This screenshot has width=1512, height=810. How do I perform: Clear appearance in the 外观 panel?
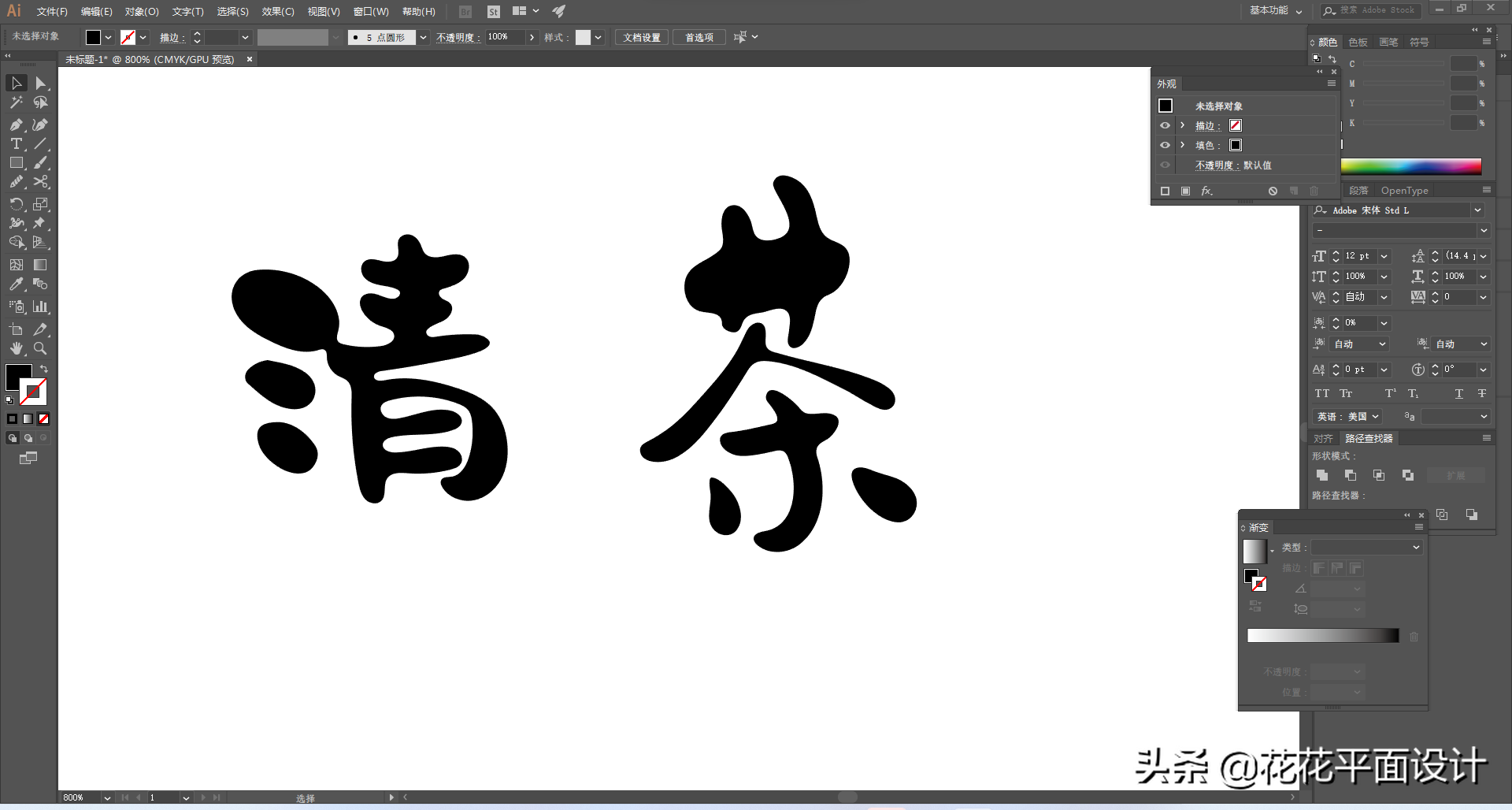click(x=1273, y=191)
